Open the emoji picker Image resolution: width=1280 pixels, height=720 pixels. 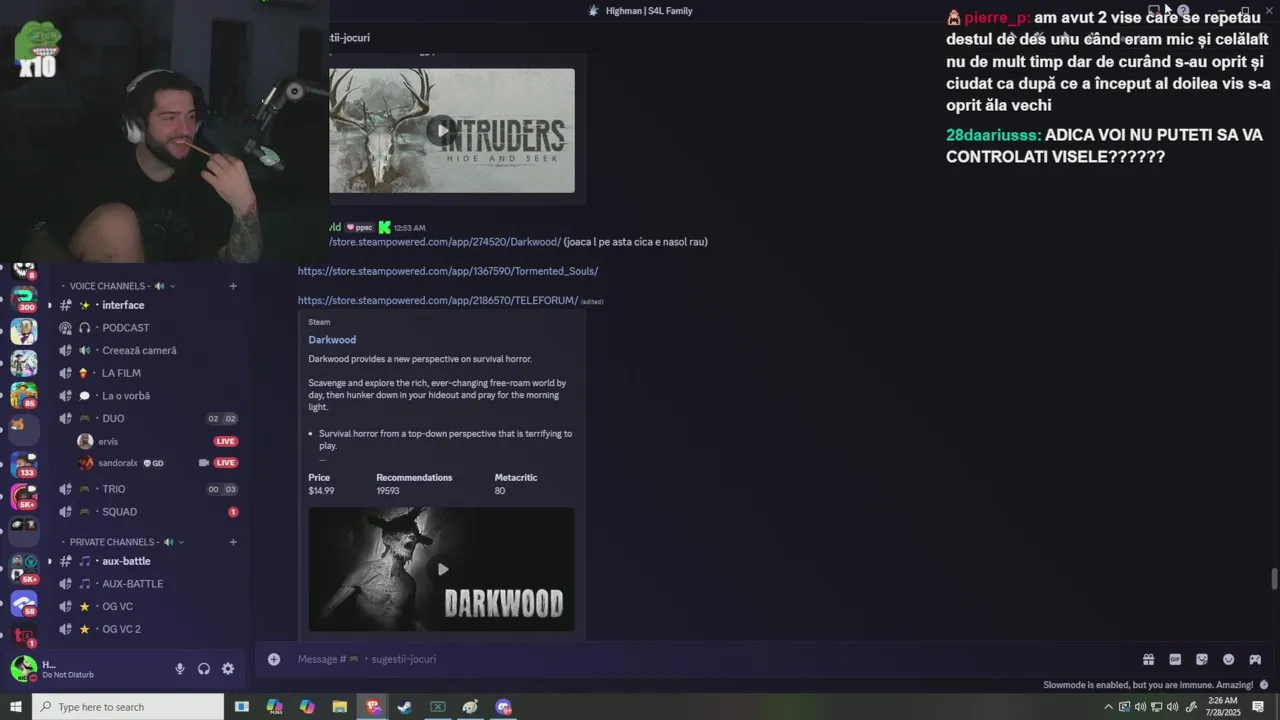1228,660
